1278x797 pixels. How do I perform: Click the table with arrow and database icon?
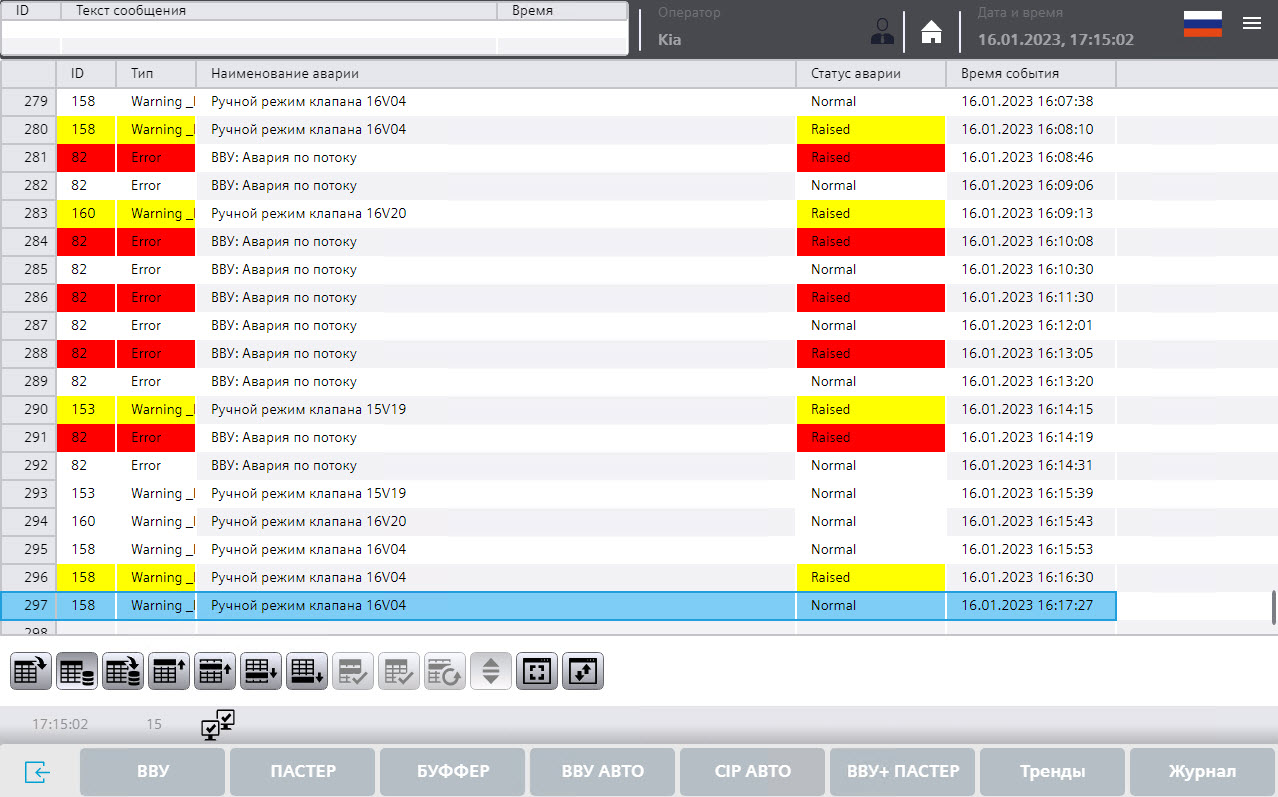123,671
